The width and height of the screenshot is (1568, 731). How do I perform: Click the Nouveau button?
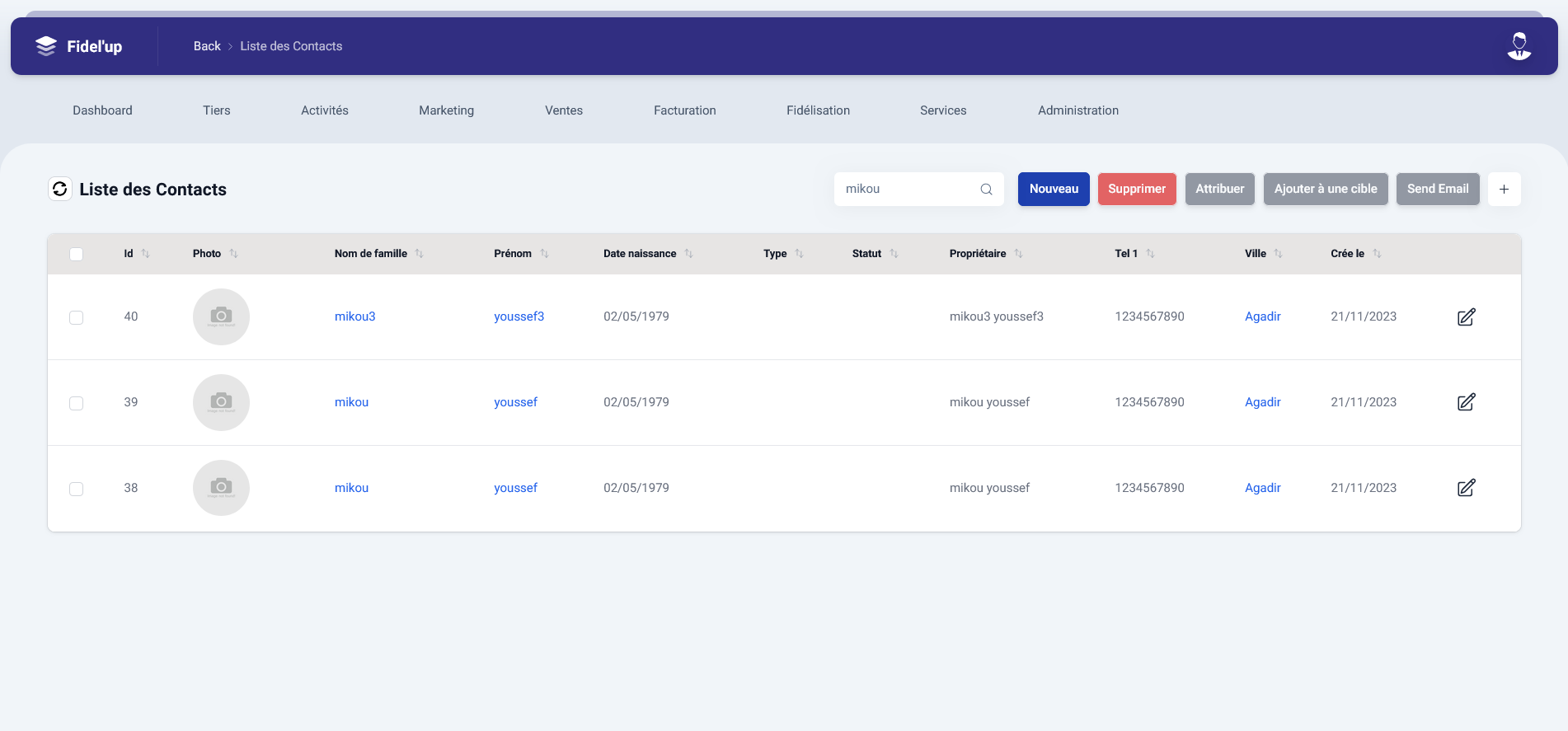pyautogui.click(x=1054, y=190)
